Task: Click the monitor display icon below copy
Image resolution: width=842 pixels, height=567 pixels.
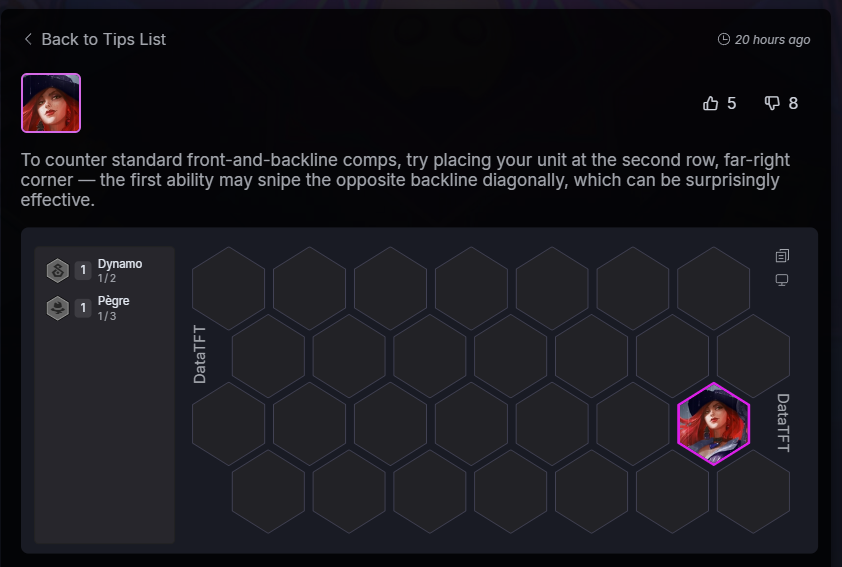Action: 782,280
